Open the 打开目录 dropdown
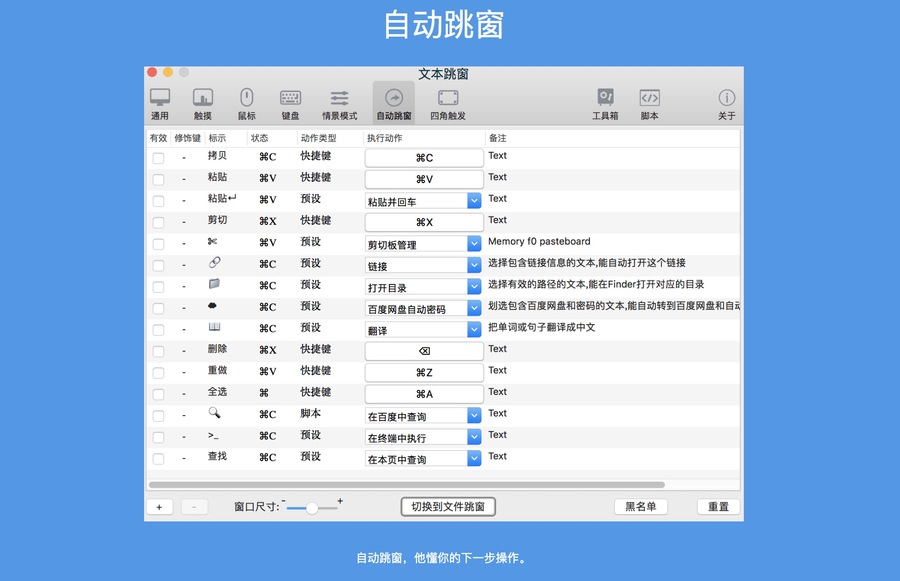 point(474,286)
